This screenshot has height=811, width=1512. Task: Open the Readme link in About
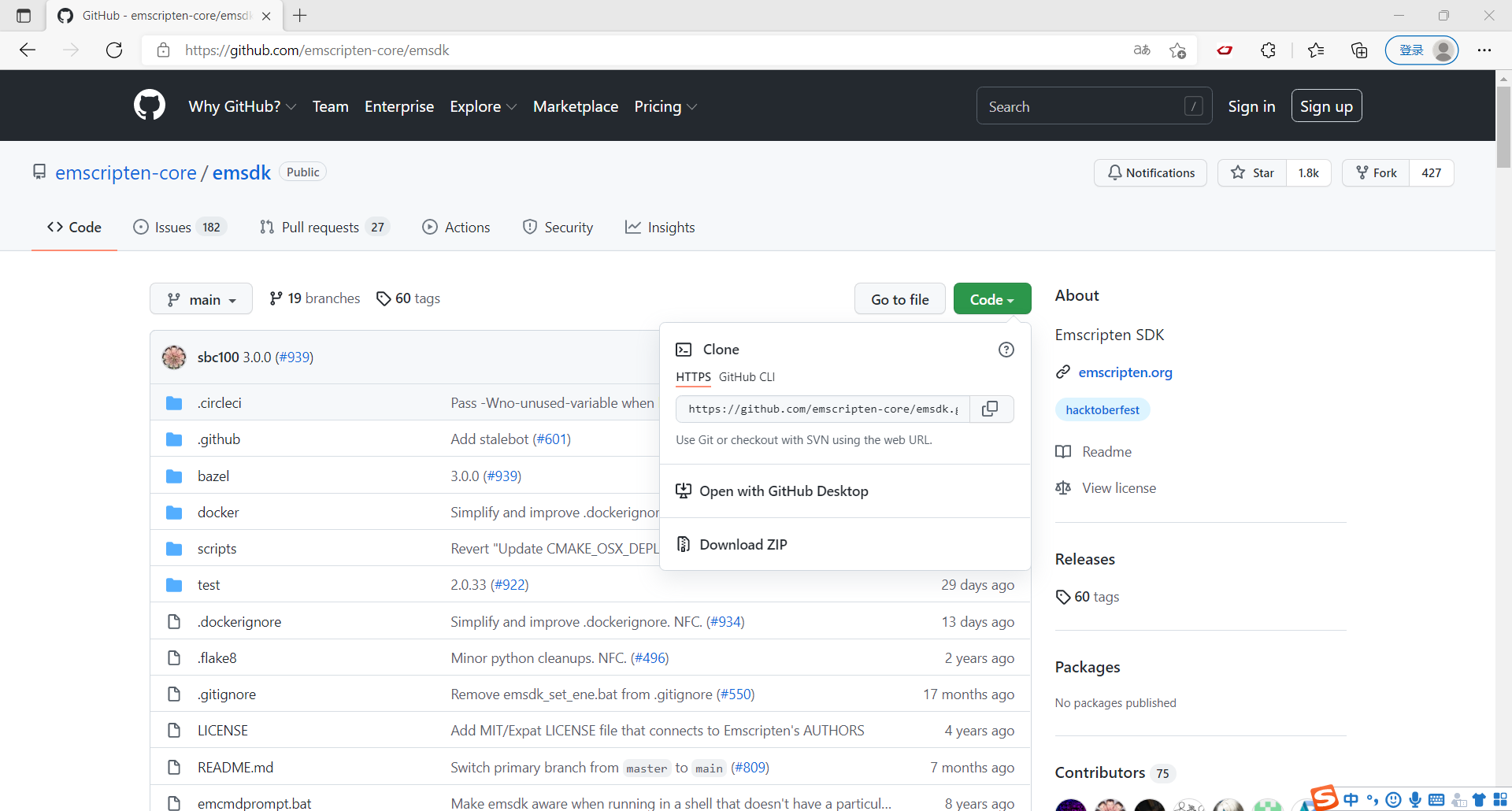coord(1106,452)
